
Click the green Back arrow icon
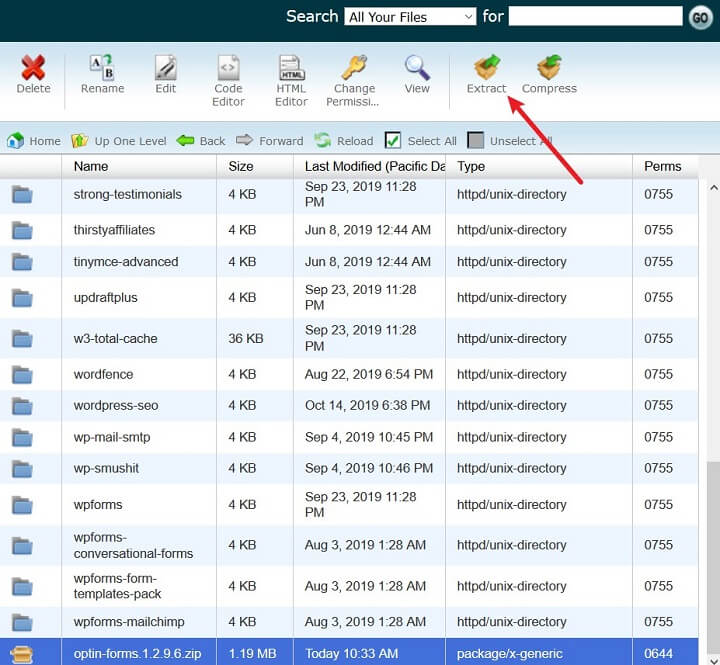(x=185, y=140)
